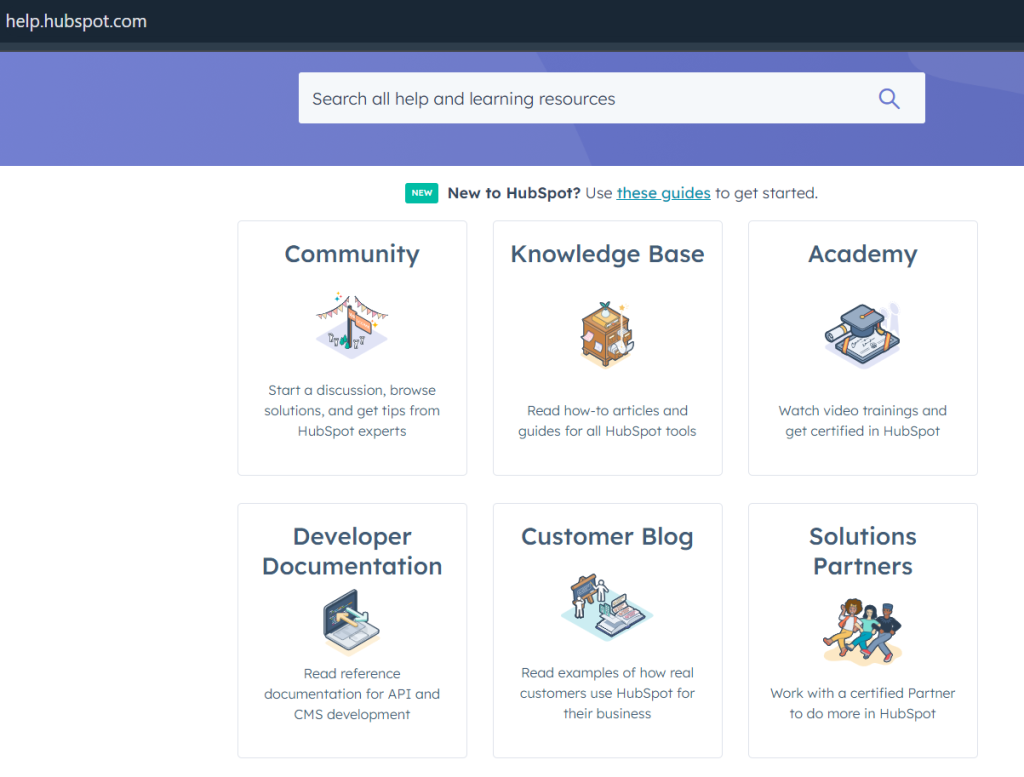Open the Community heading
This screenshot has height=777, width=1024.
[352, 254]
